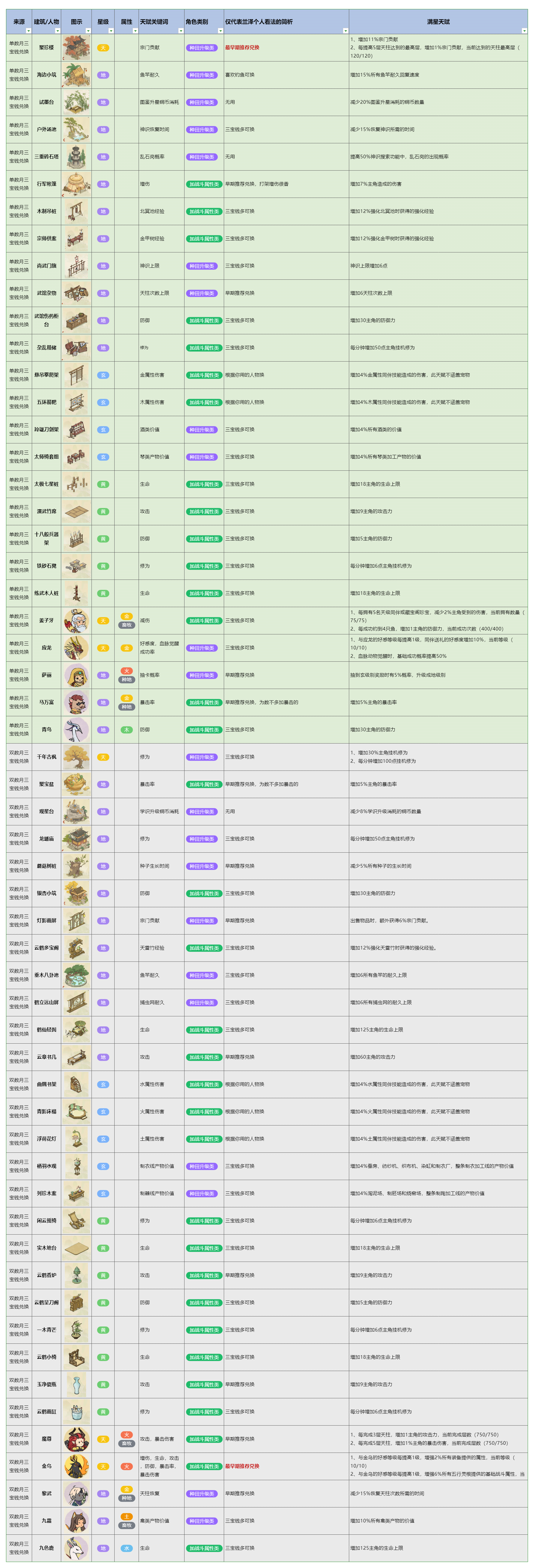Image resolution: width=534 pixels, height=1568 pixels.
Task: Select the 海边小筑 building icon
Action: point(76,75)
